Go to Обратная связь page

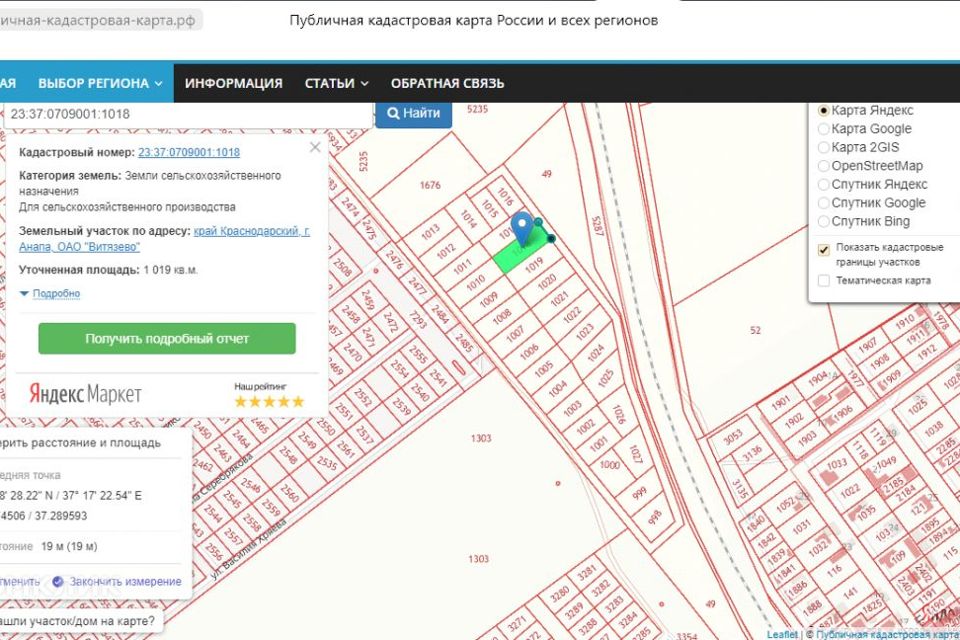(x=447, y=83)
